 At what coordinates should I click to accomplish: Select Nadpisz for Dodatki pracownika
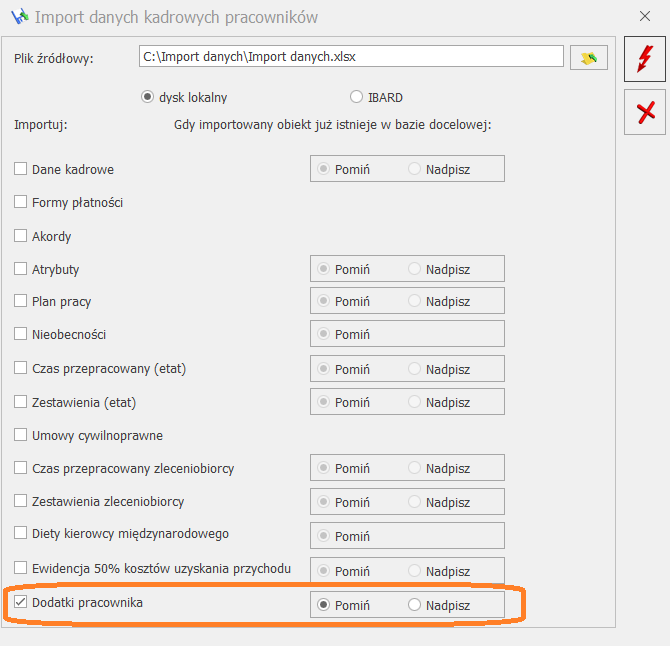point(414,605)
